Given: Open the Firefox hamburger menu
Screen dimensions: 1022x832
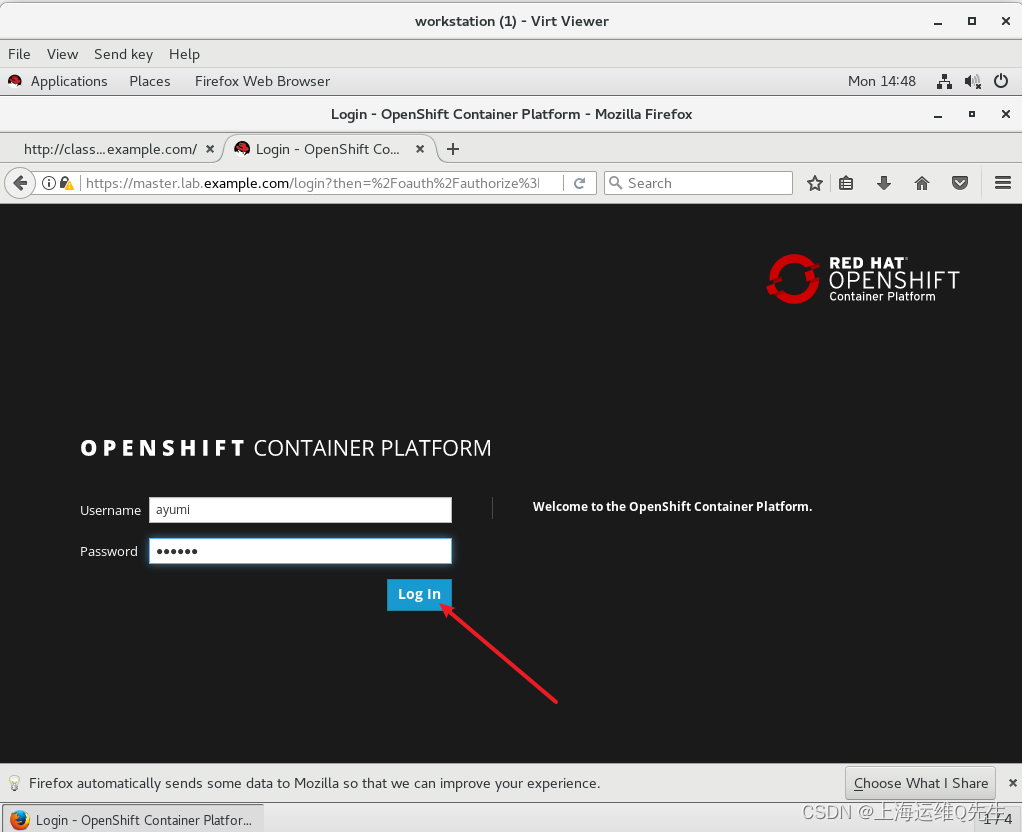Looking at the screenshot, I should pos(1002,183).
